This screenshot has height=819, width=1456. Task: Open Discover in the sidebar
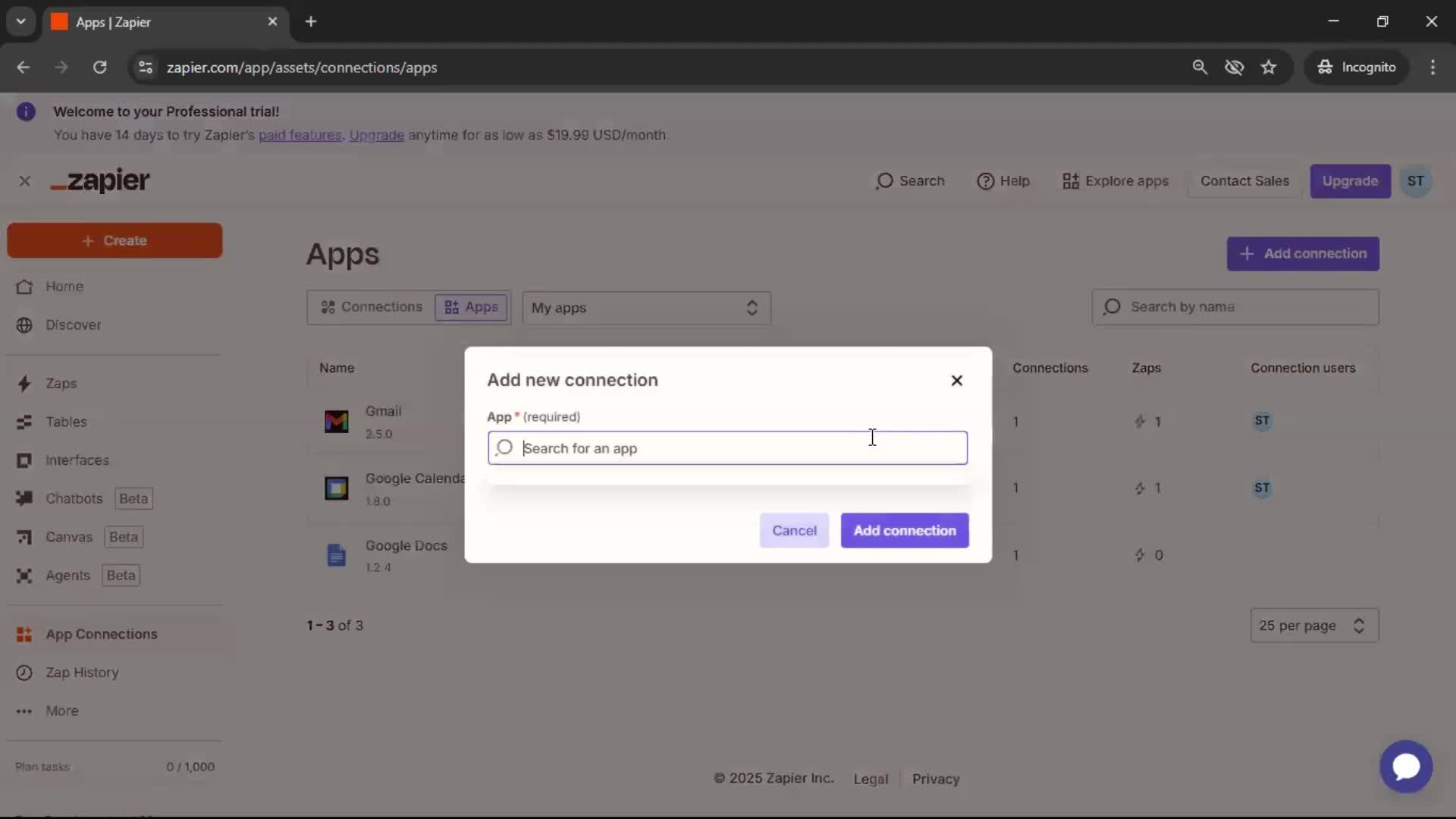73,325
